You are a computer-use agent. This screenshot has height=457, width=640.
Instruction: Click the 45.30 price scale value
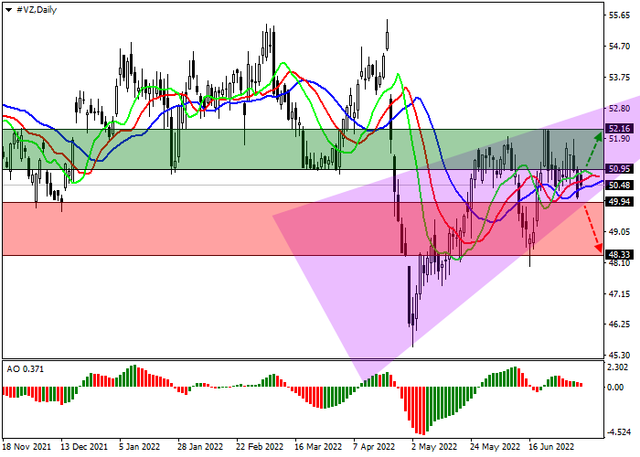[619, 355]
